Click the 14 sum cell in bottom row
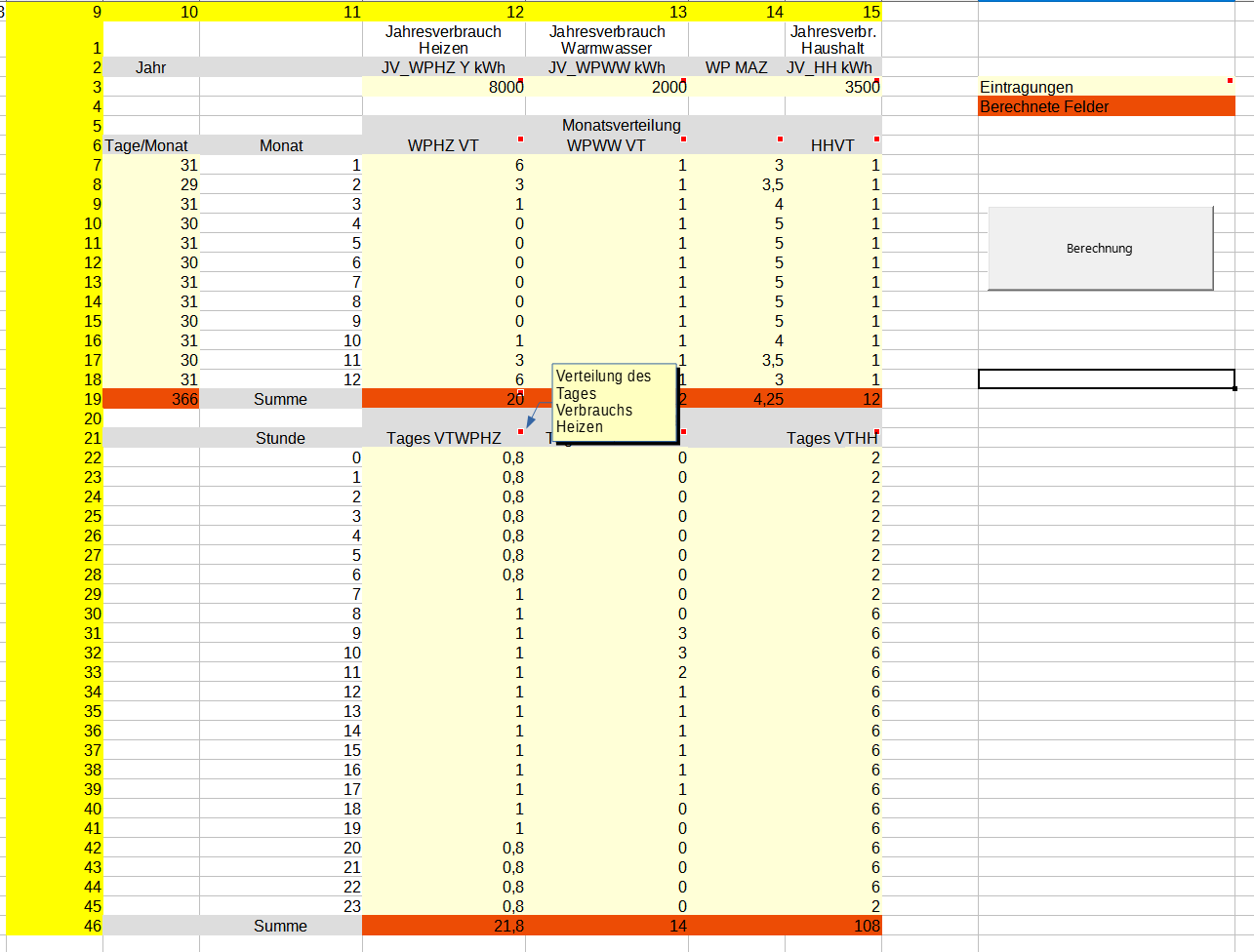Screen dimensions: 1254x952 (606, 926)
